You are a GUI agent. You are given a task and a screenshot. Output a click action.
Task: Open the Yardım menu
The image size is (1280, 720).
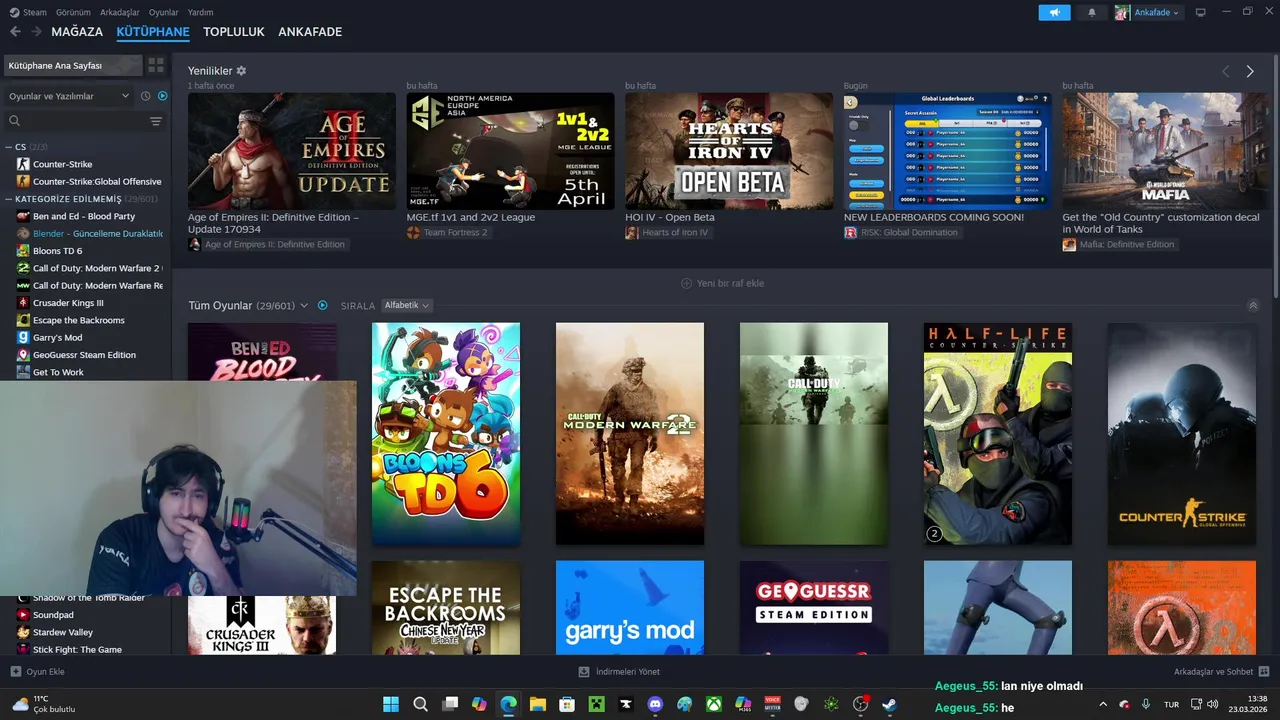coord(201,12)
